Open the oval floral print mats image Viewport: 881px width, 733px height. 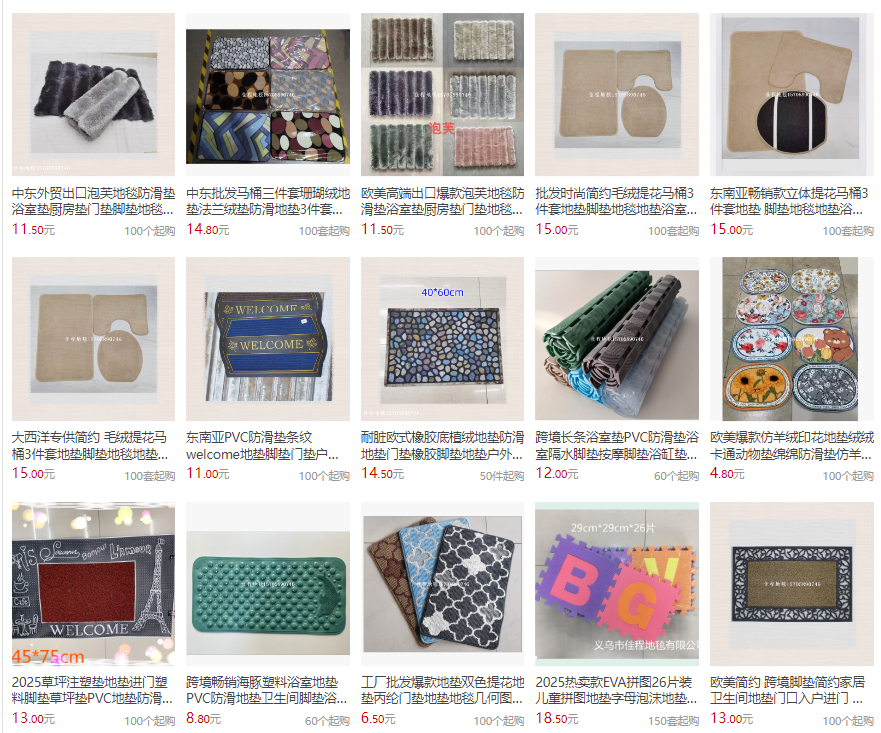tap(792, 339)
